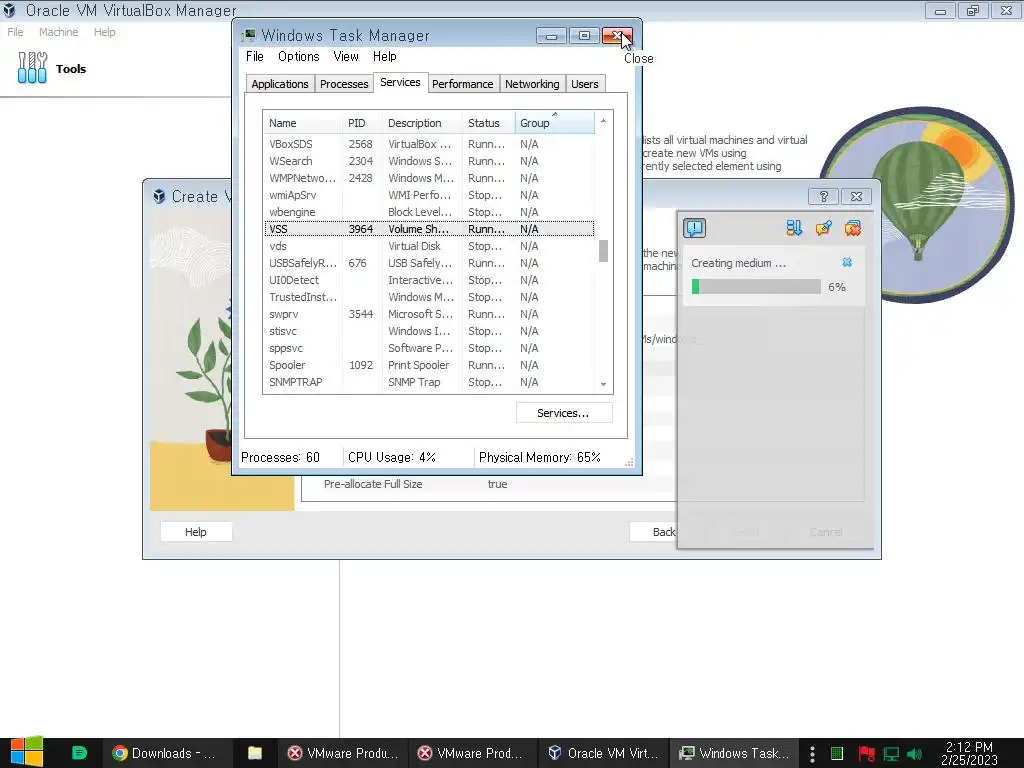Switch to first VMware Product taskbar window

tap(344, 753)
